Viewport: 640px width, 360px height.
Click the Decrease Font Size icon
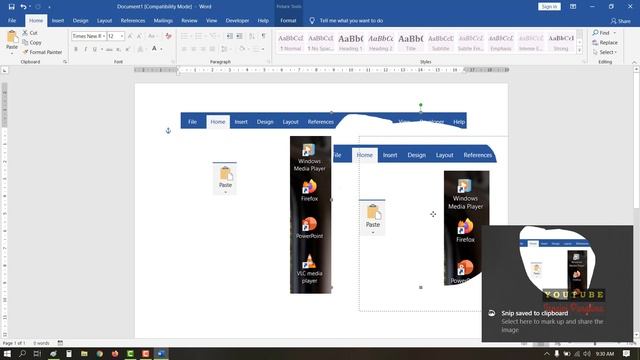pyautogui.click(x=140, y=36)
